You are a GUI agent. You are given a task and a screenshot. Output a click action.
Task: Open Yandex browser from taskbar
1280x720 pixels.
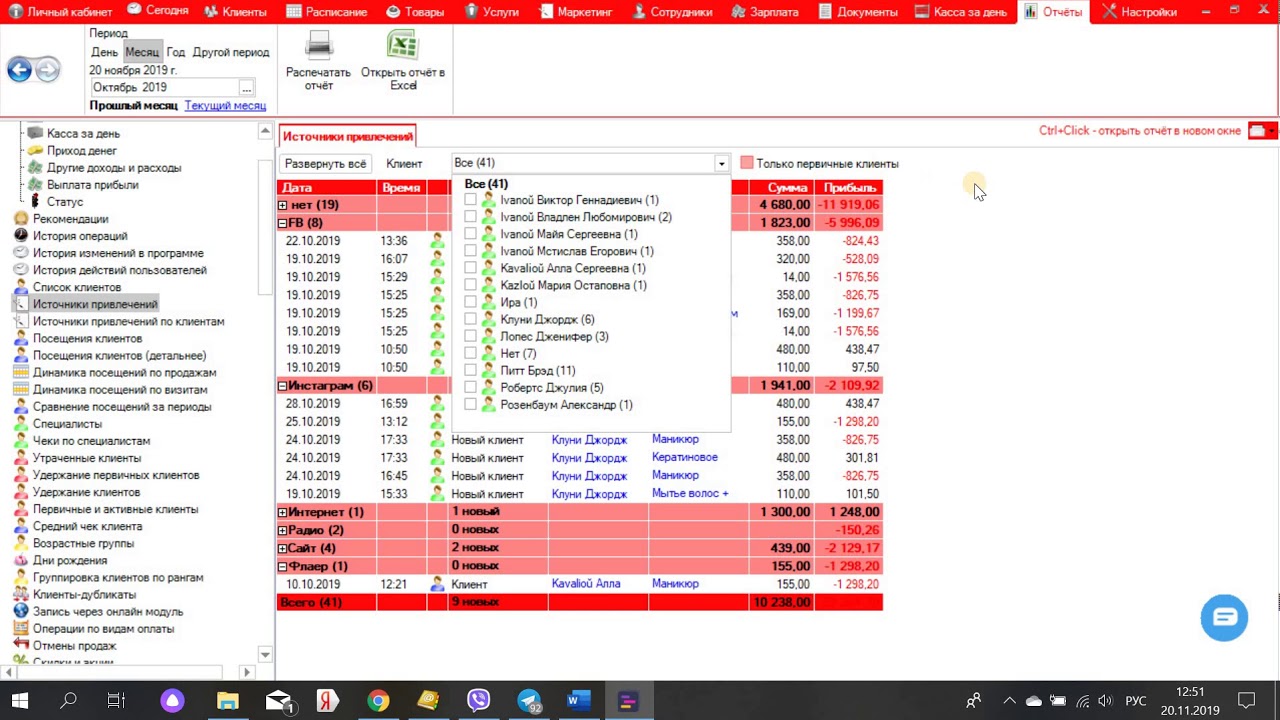[328, 700]
